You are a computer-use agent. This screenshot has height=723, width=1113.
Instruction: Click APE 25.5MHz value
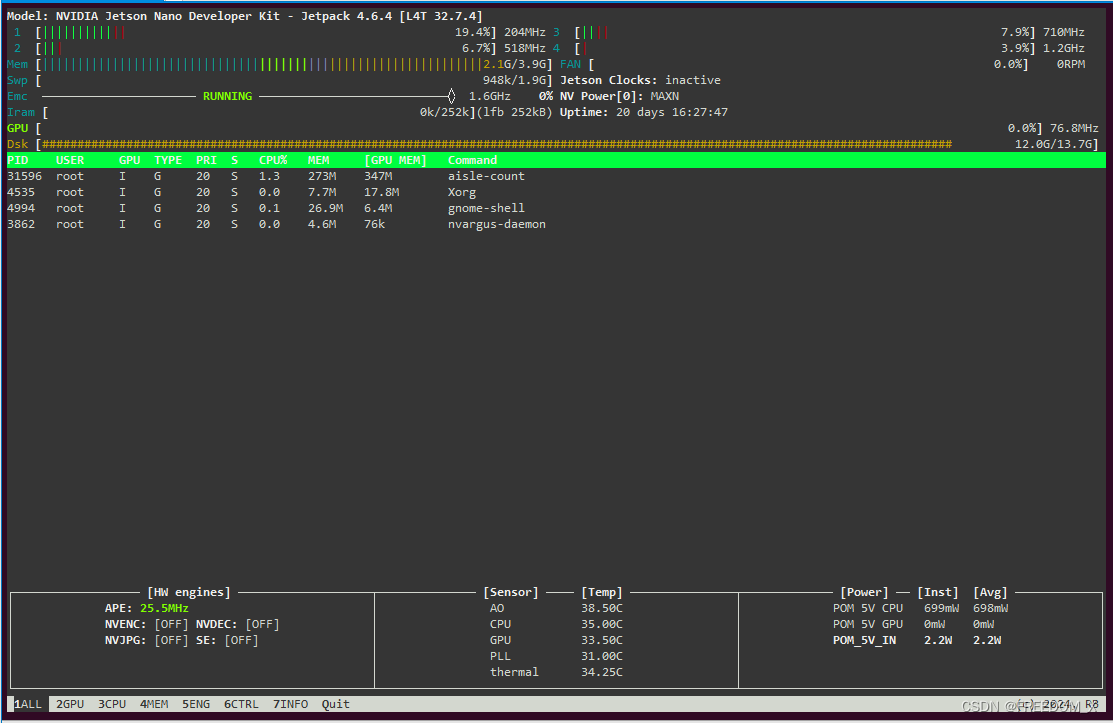[164, 608]
